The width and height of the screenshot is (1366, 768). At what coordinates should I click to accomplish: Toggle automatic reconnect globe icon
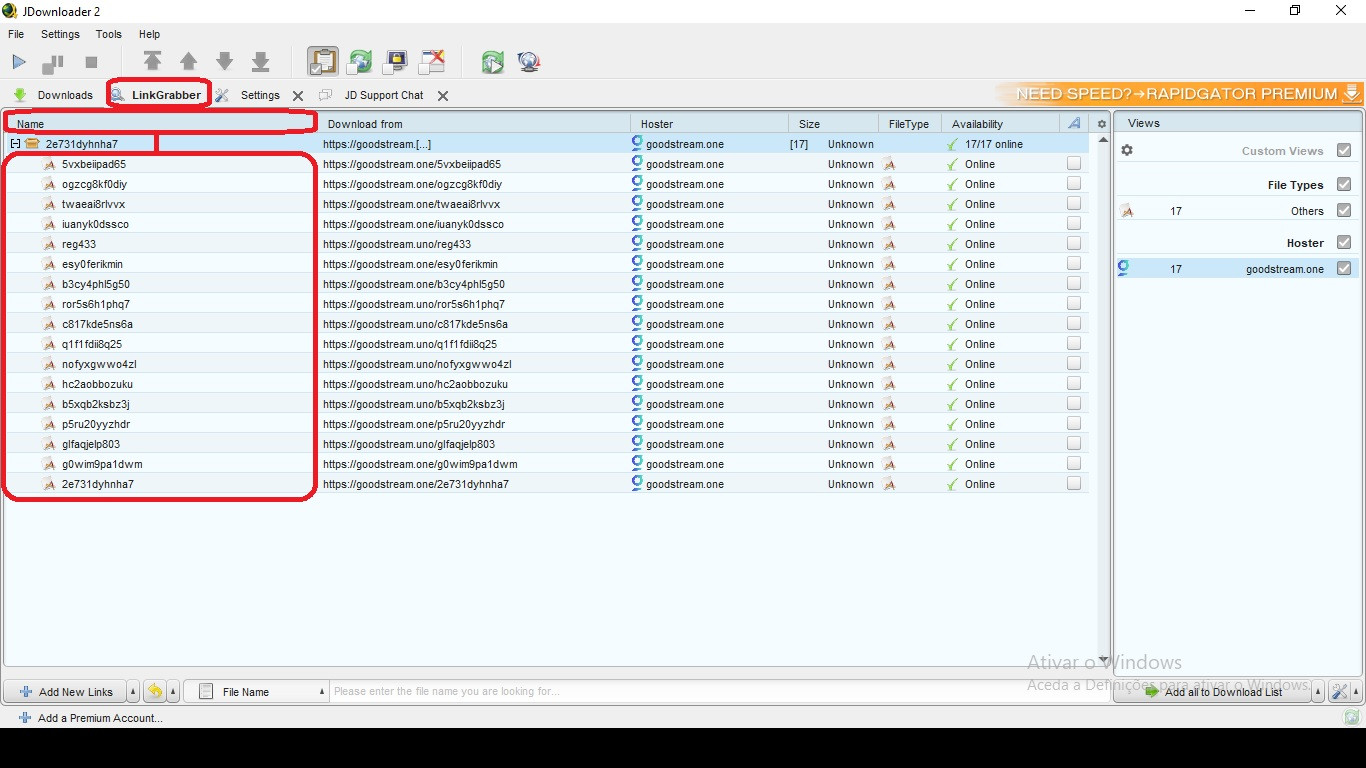359,62
